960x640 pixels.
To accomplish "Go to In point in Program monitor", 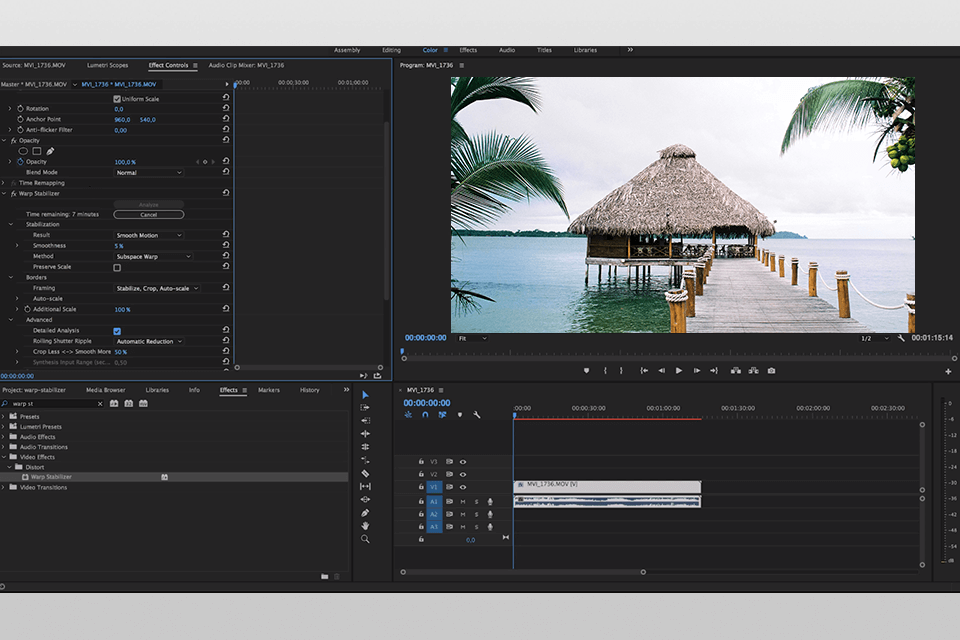I will click(x=644, y=371).
